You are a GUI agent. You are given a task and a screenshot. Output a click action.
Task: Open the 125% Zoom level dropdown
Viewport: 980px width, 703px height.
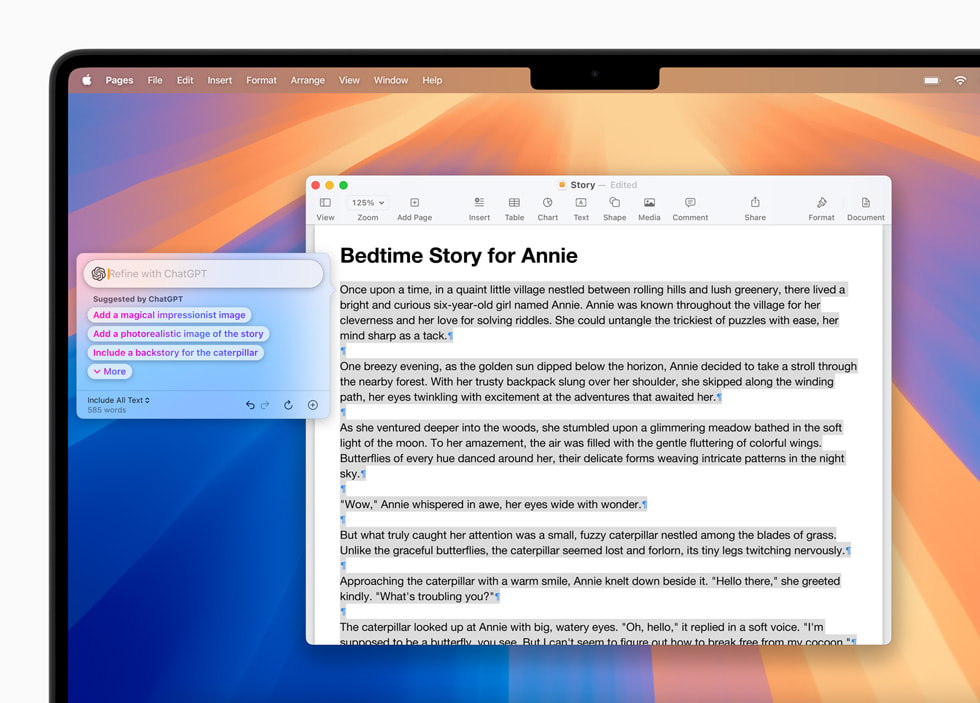pyautogui.click(x=367, y=202)
